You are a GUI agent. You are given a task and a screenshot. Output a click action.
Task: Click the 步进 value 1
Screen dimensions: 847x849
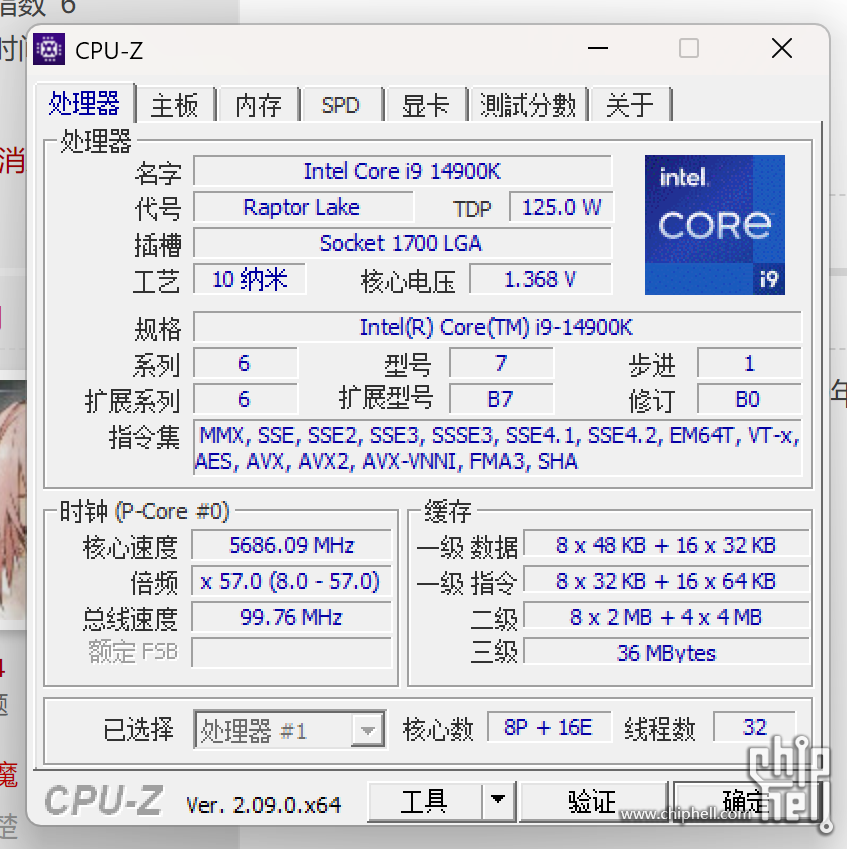point(750,363)
